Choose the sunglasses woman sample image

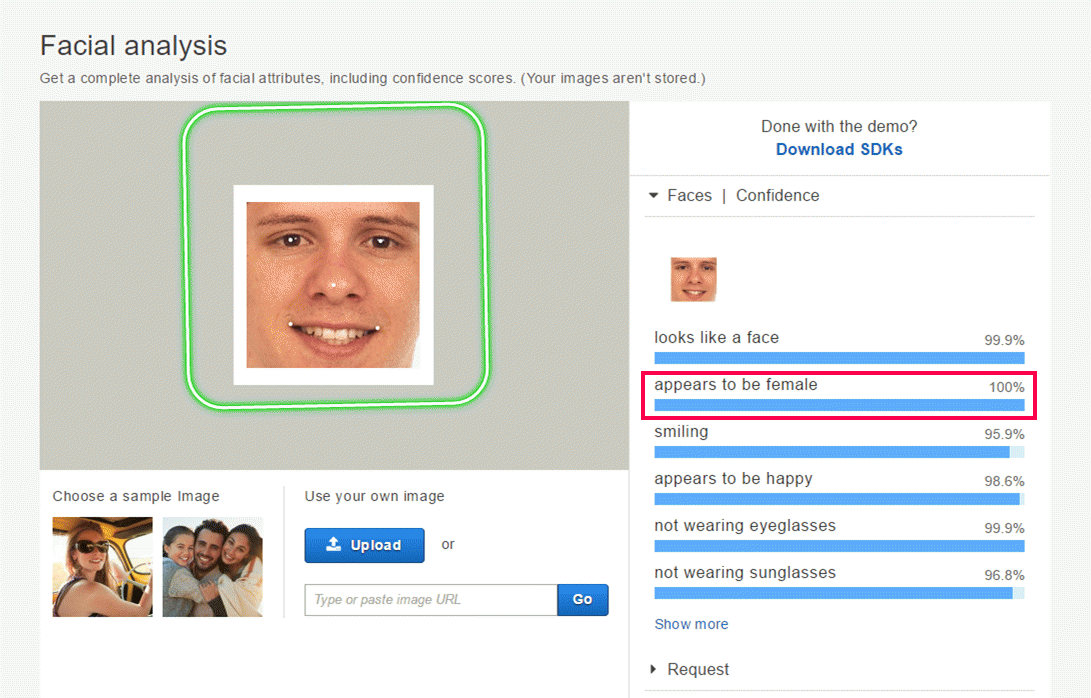pos(102,566)
